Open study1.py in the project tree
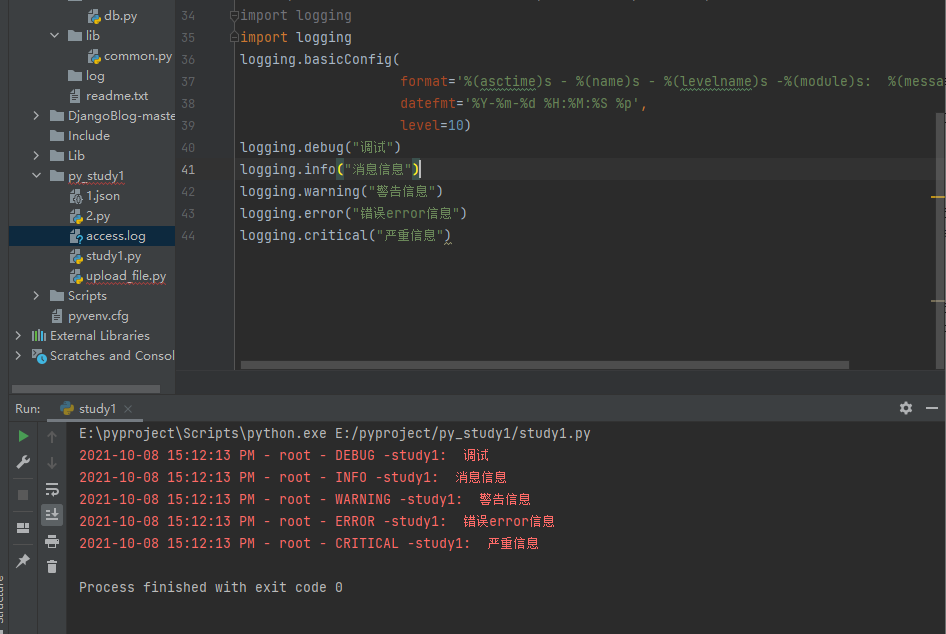The width and height of the screenshot is (946, 634). click(112, 256)
